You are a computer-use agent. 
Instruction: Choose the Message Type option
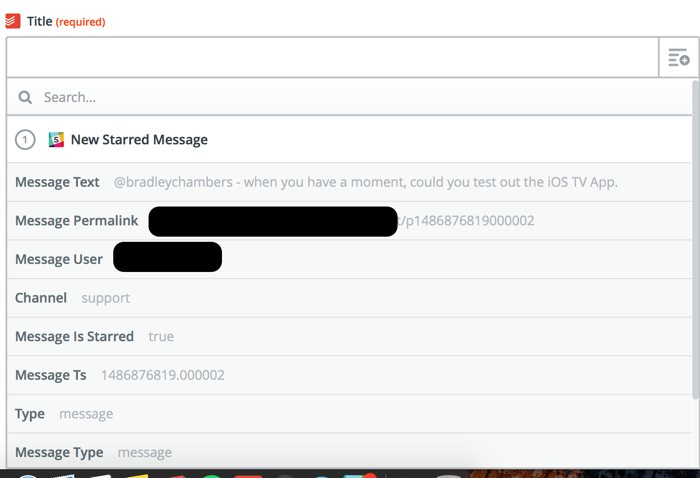(349, 452)
